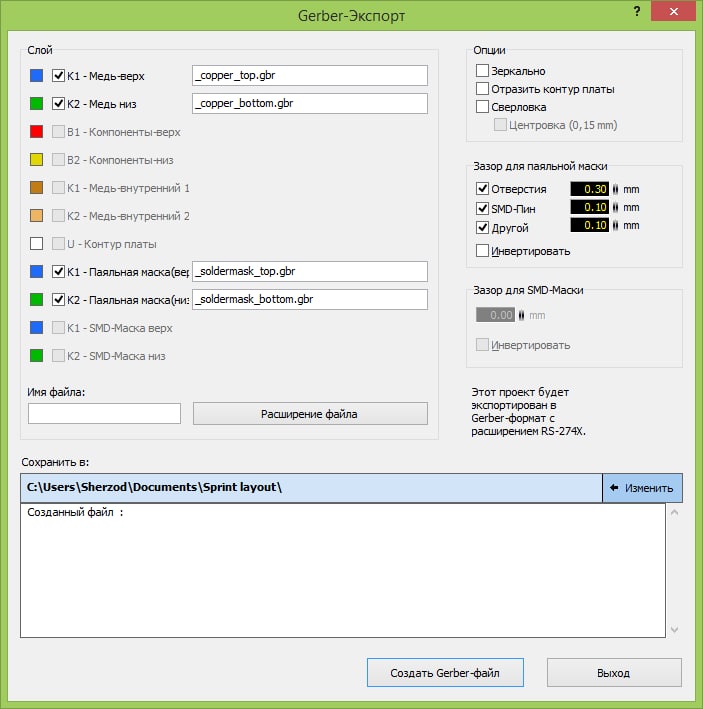Viewport: 703px width, 709px height.
Task: Click Изменить to change save folder
Action: pyautogui.click(x=642, y=488)
